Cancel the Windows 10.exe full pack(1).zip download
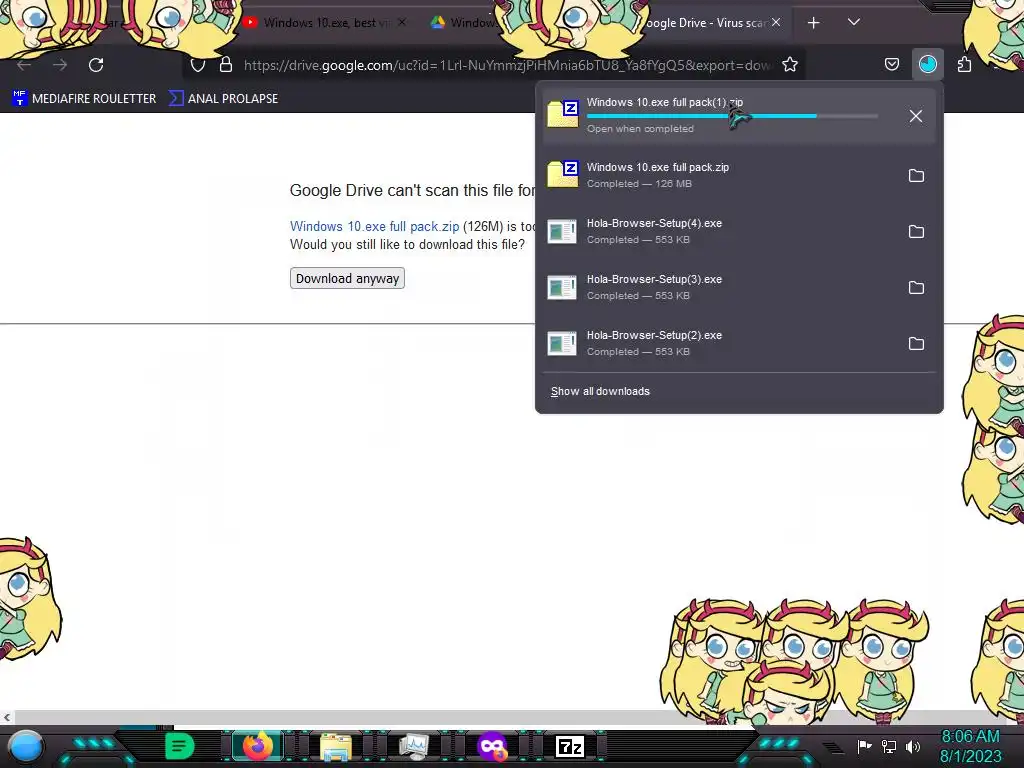This screenshot has width=1024, height=768. click(916, 116)
